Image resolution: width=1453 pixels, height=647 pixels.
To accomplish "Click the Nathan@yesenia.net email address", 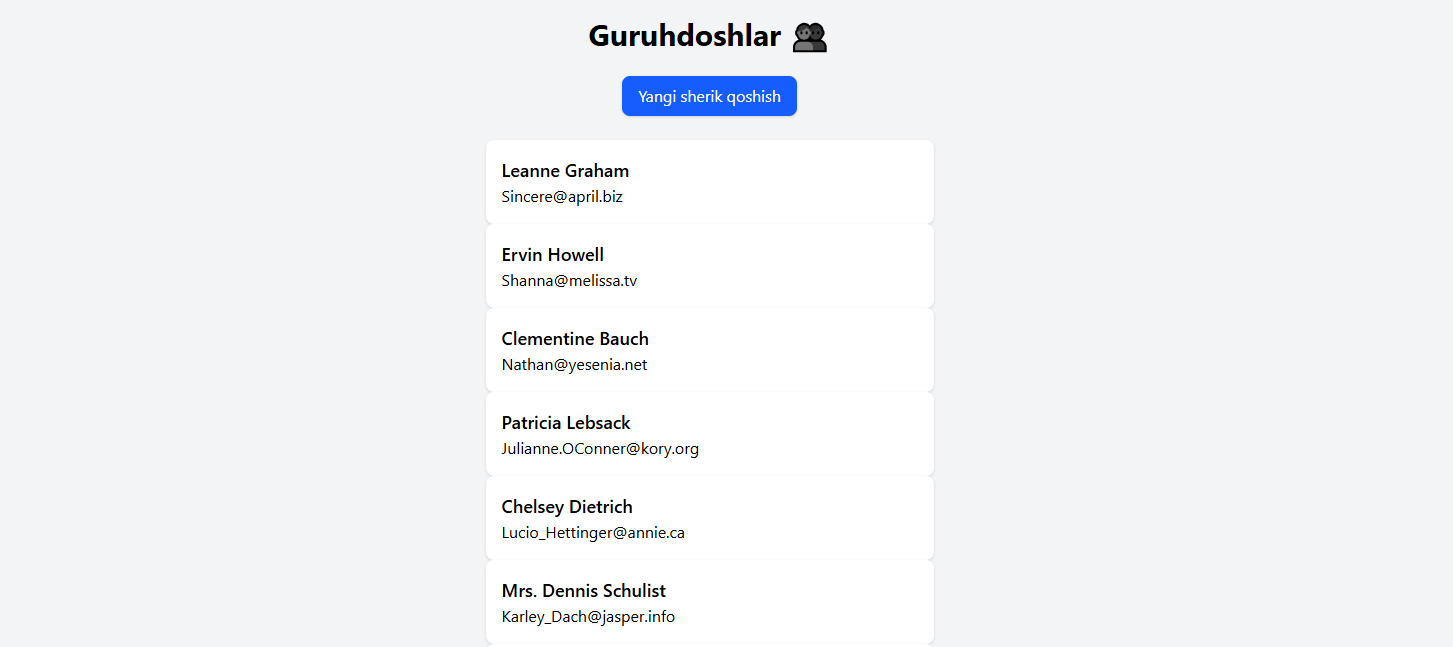I will tap(574, 365).
